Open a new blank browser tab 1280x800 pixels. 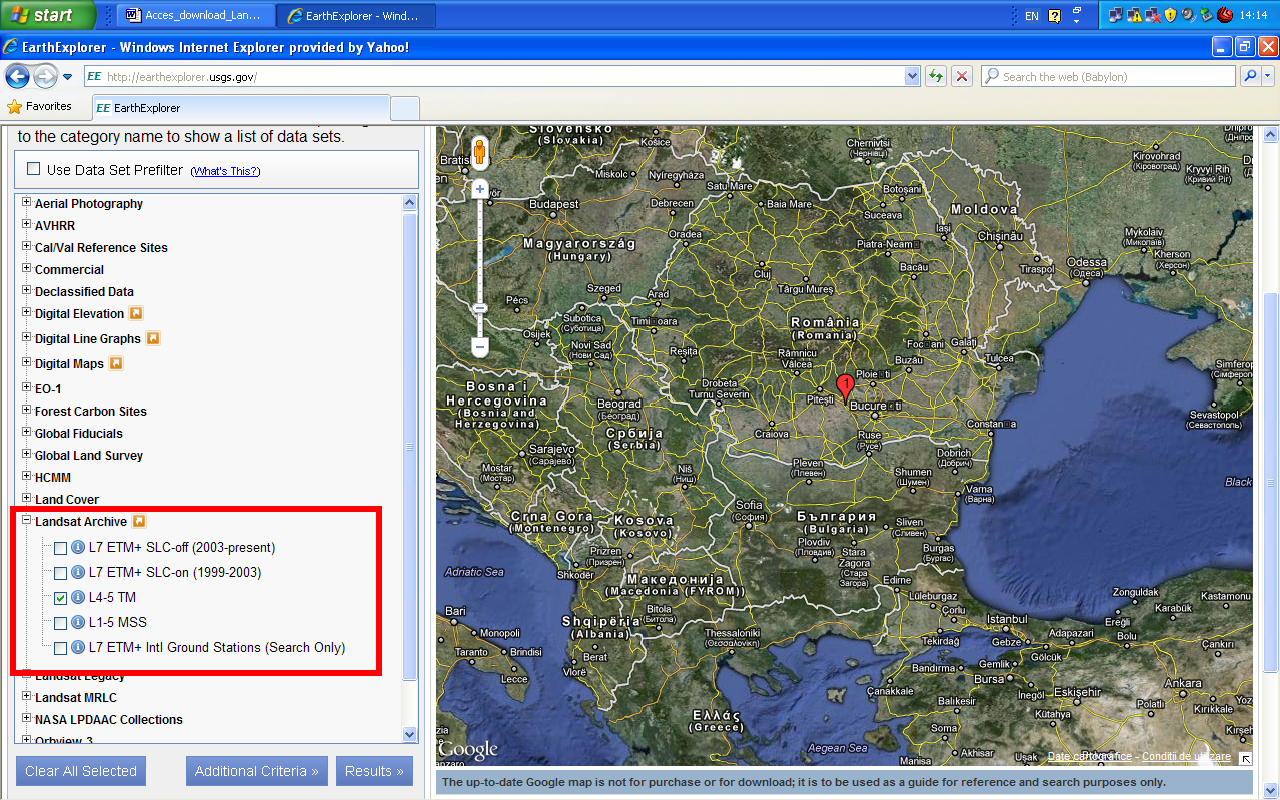(404, 108)
